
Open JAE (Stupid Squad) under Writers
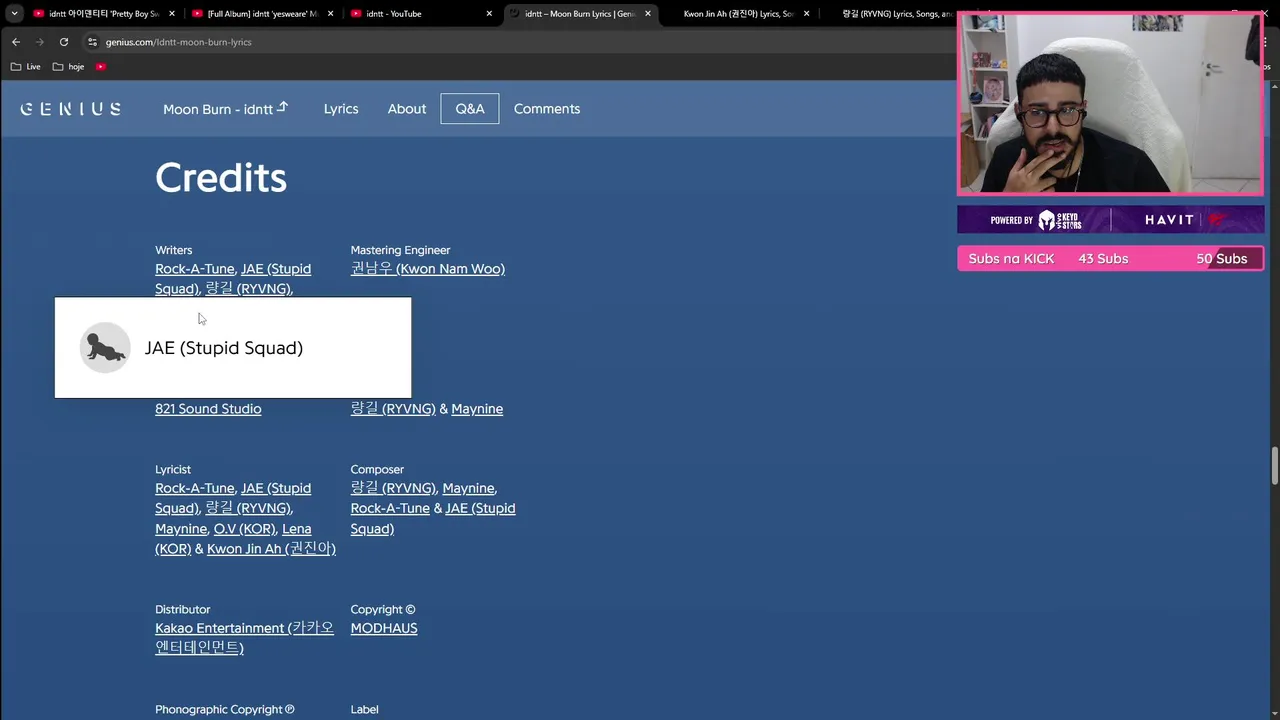tap(276, 269)
